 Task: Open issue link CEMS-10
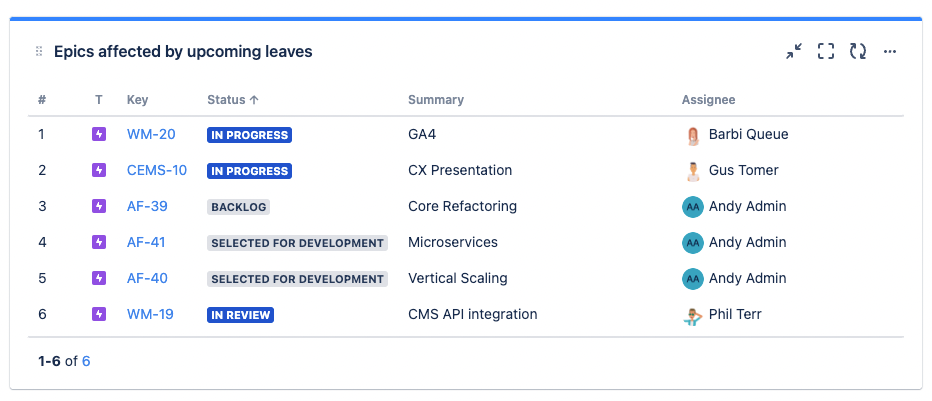157,170
